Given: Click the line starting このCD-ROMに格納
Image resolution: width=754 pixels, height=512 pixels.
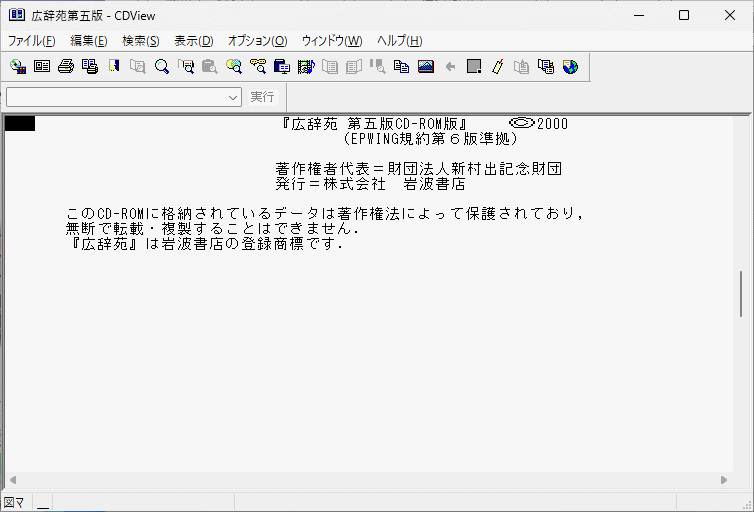Looking at the screenshot, I should 325,213.
